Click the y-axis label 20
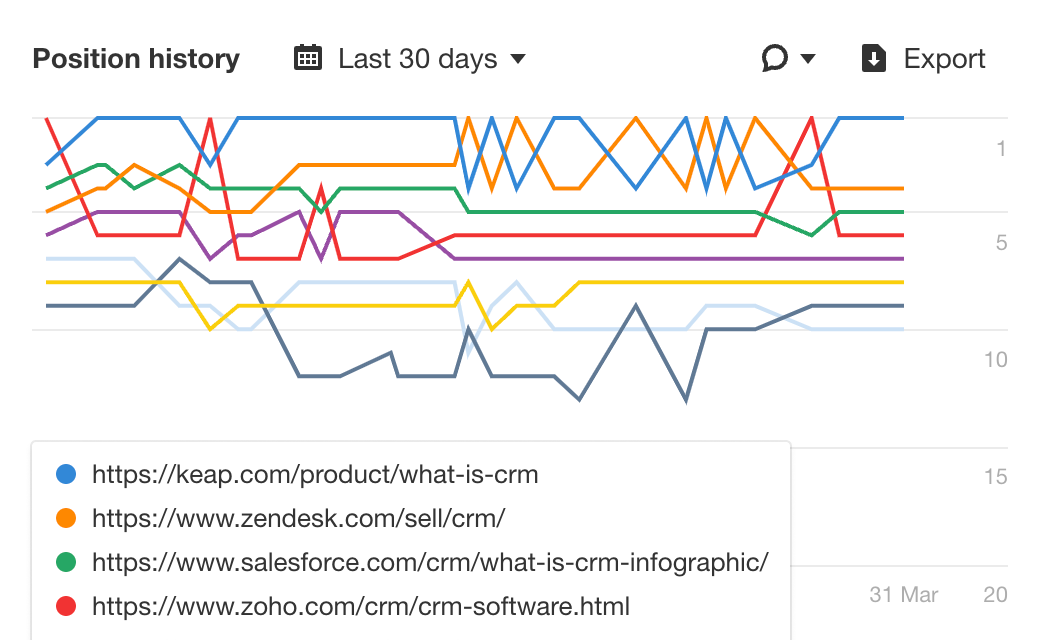Viewport: 1040px width, 640px height. (x=996, y=595)
